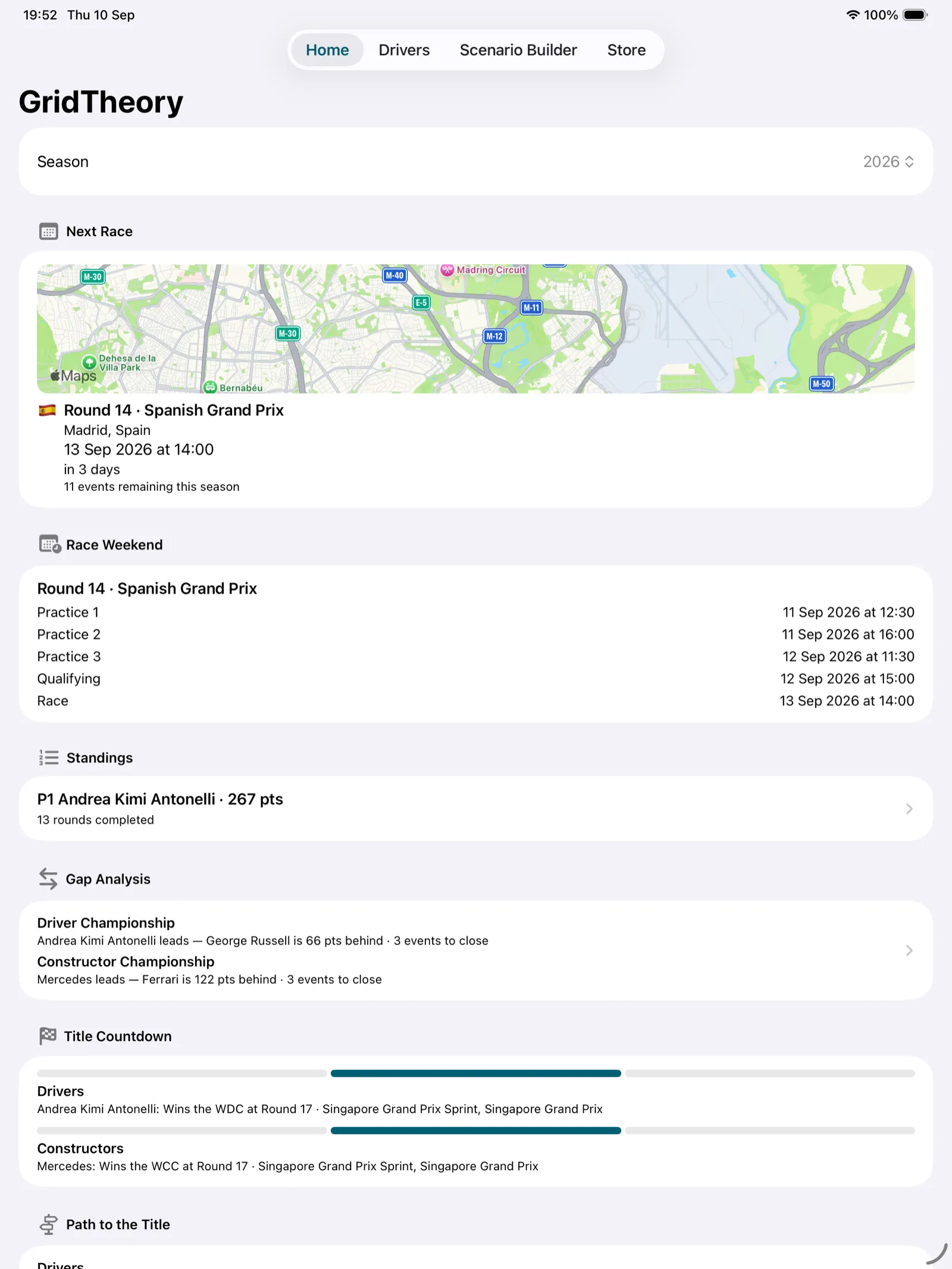Tap '11 events remaining this season'
The image size is (952, 1269).
pos(152,487)
